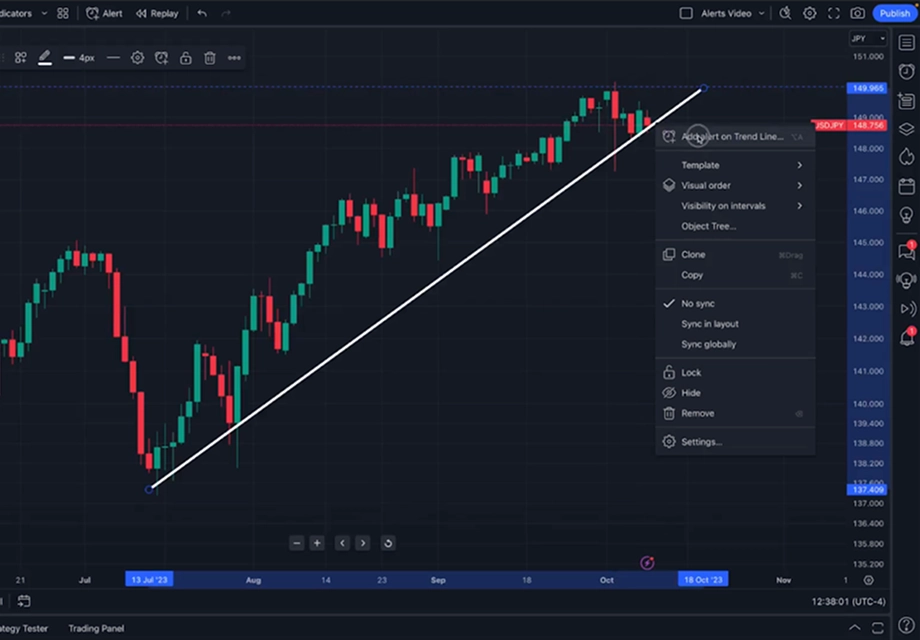Open Ideas lightbulb icon in right sidebar
This screenshot has height=640, width=920.
click(907, 215)
